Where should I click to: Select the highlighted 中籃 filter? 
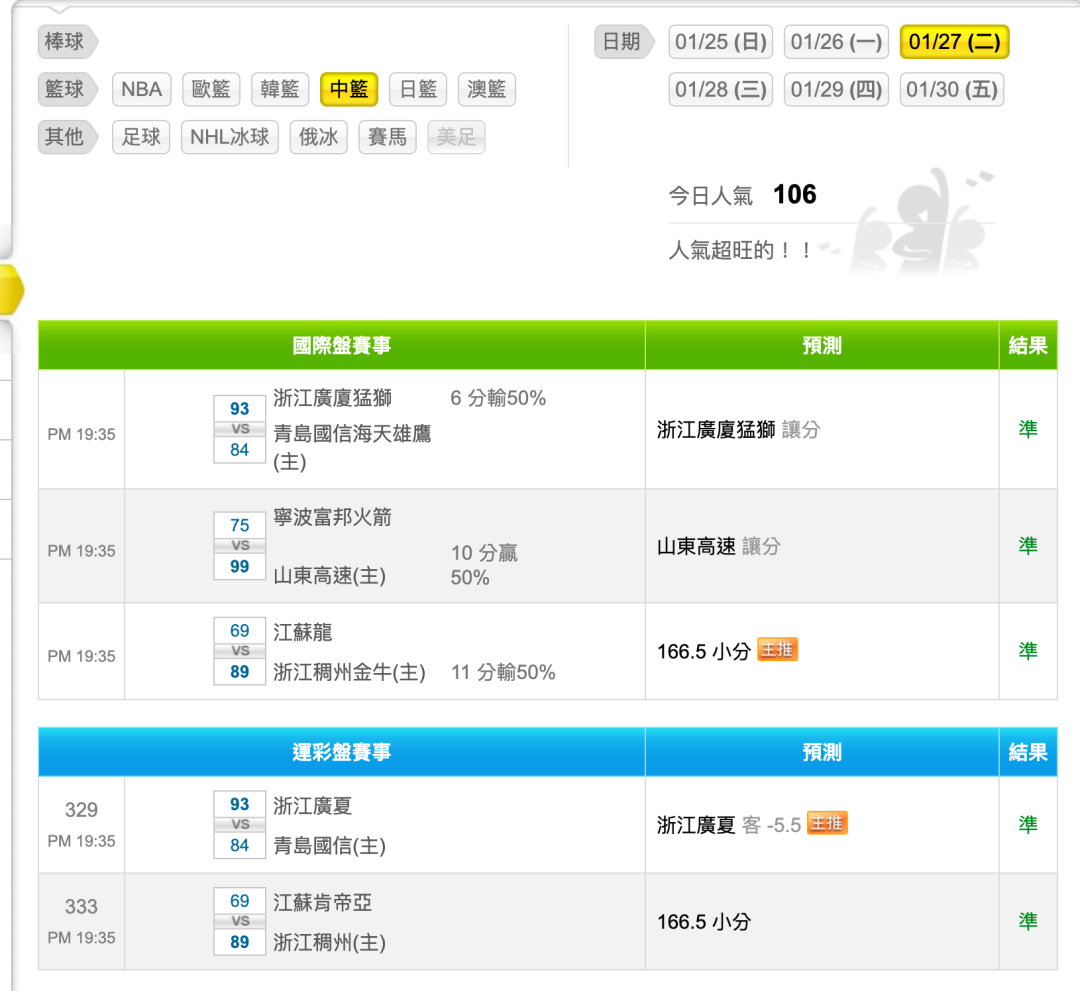pyautogui.click(x=349, y=90)
